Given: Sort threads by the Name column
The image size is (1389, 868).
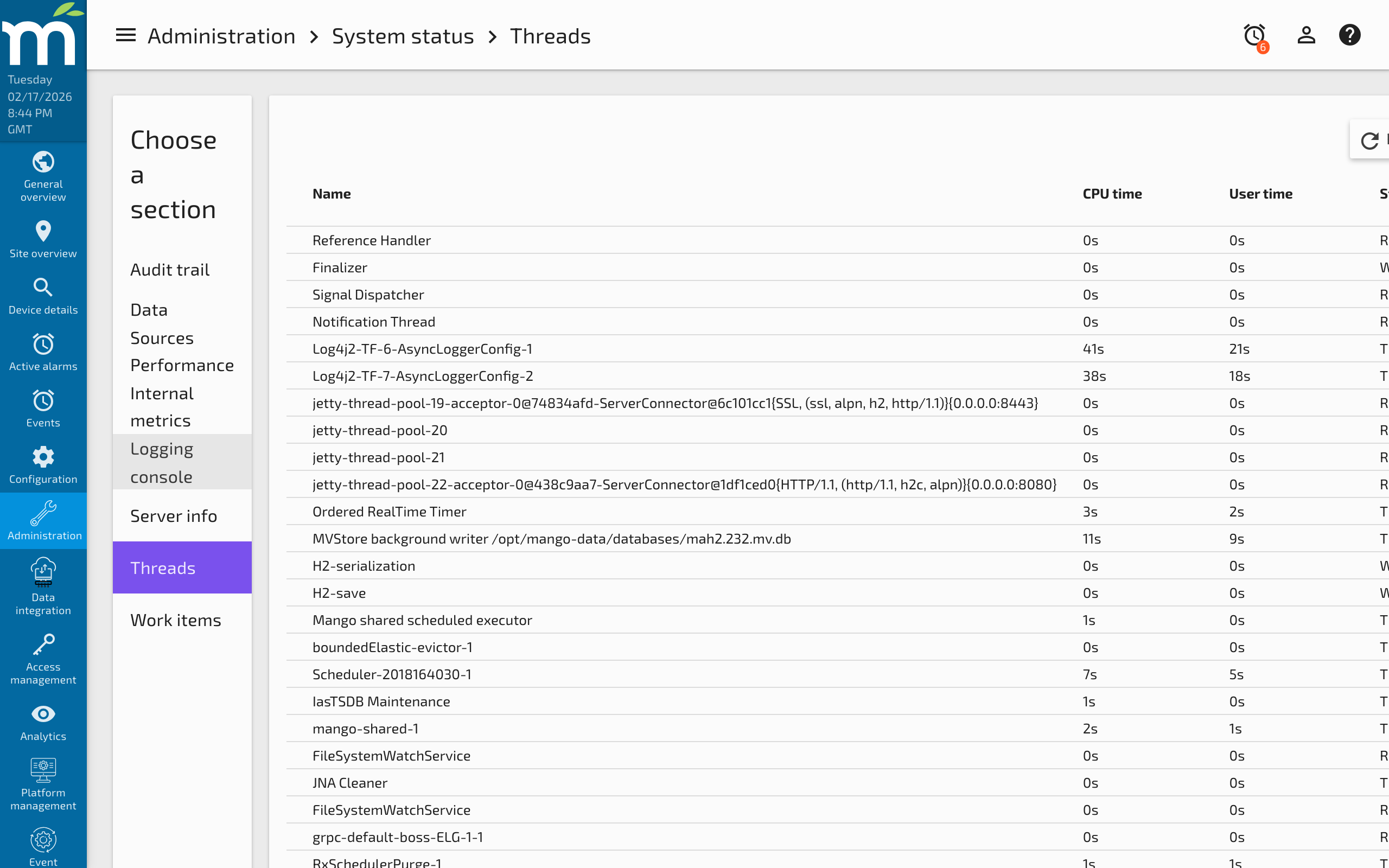Looking at the screenshot, I should 332,194.
